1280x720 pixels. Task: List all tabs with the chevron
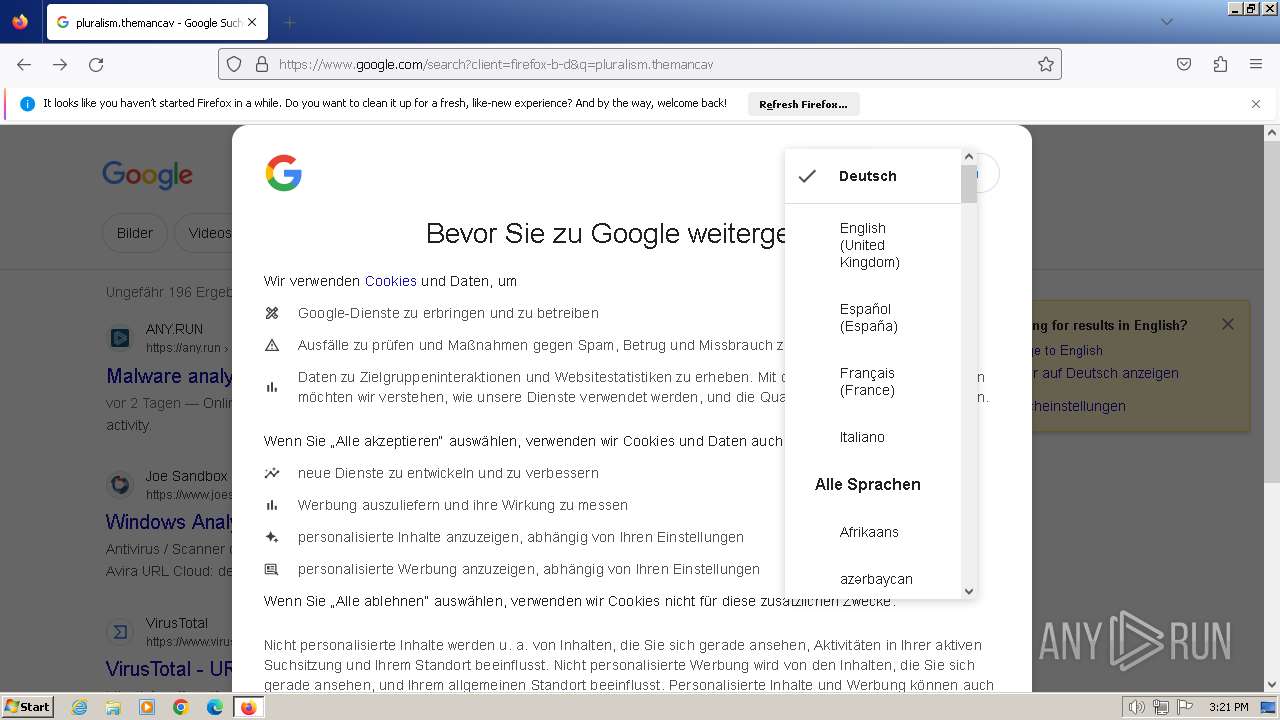click(1167, 22)
